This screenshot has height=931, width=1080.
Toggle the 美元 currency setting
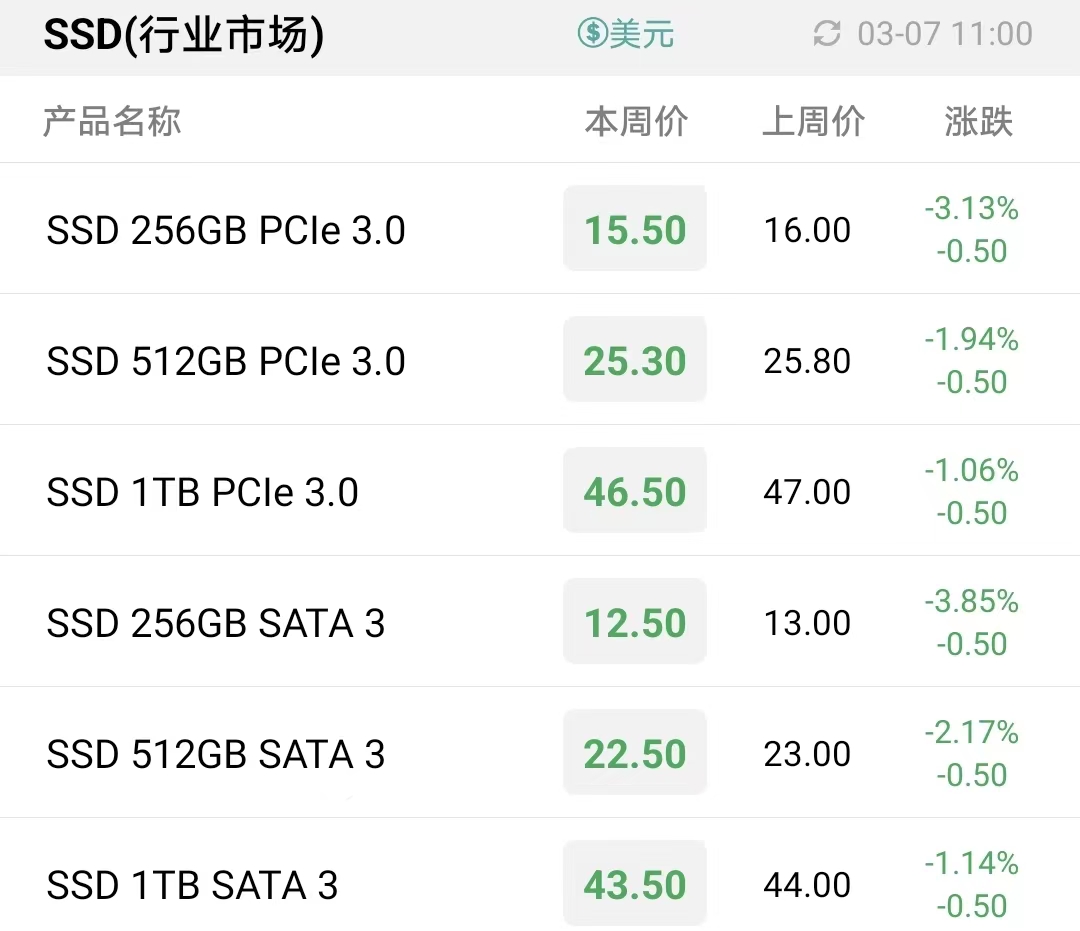625,33
